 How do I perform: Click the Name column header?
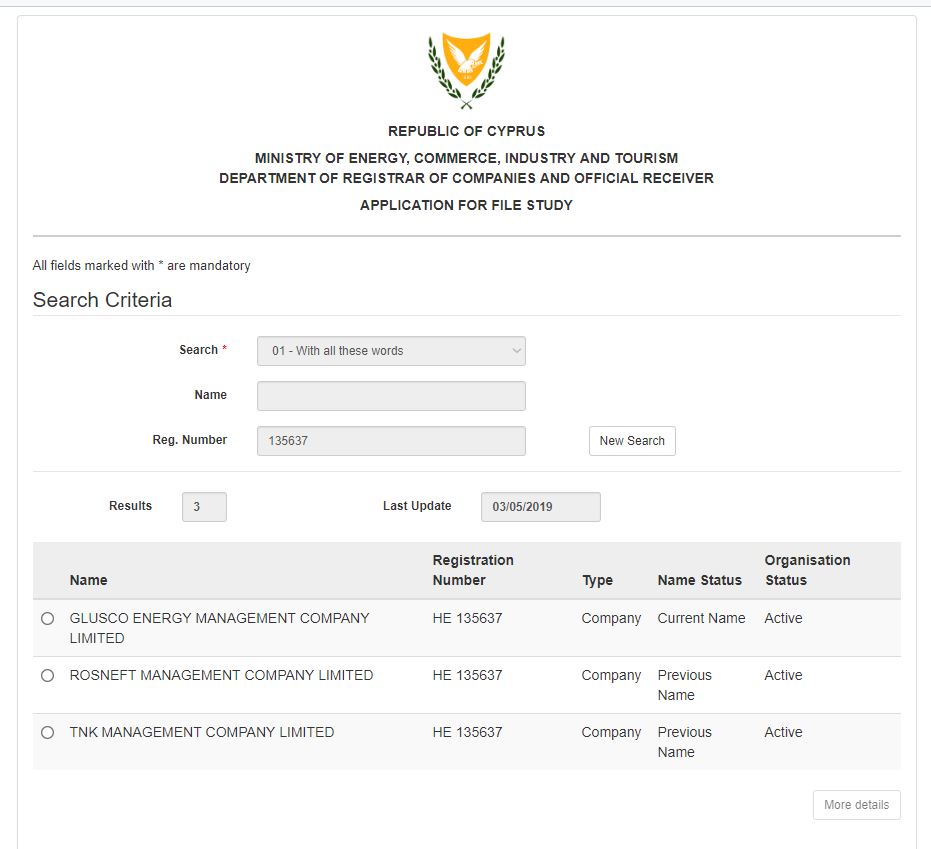pyautogui.click(x=88, y=580)
